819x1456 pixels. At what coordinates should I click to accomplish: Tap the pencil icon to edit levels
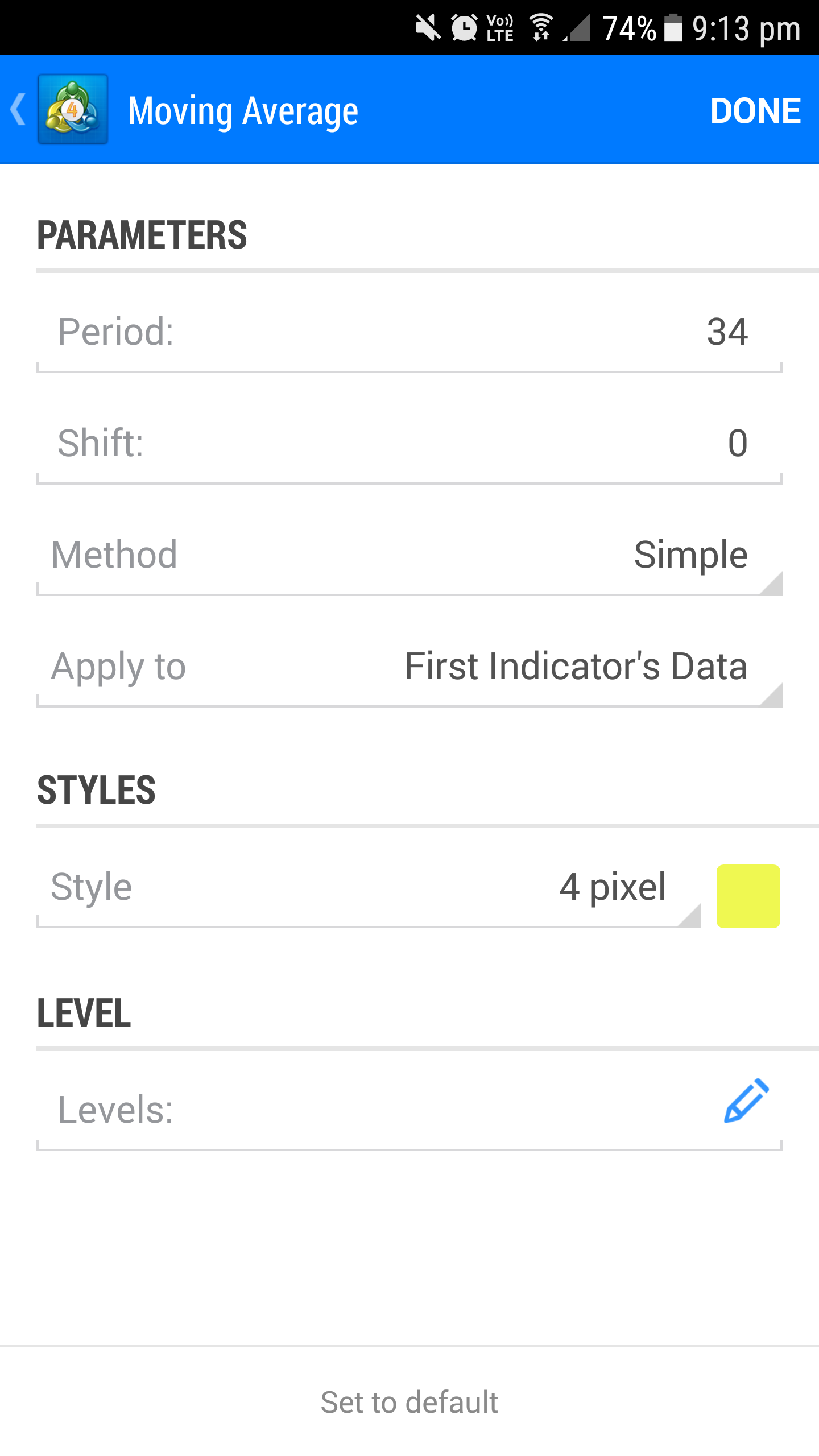click(x=746, y=1101)
